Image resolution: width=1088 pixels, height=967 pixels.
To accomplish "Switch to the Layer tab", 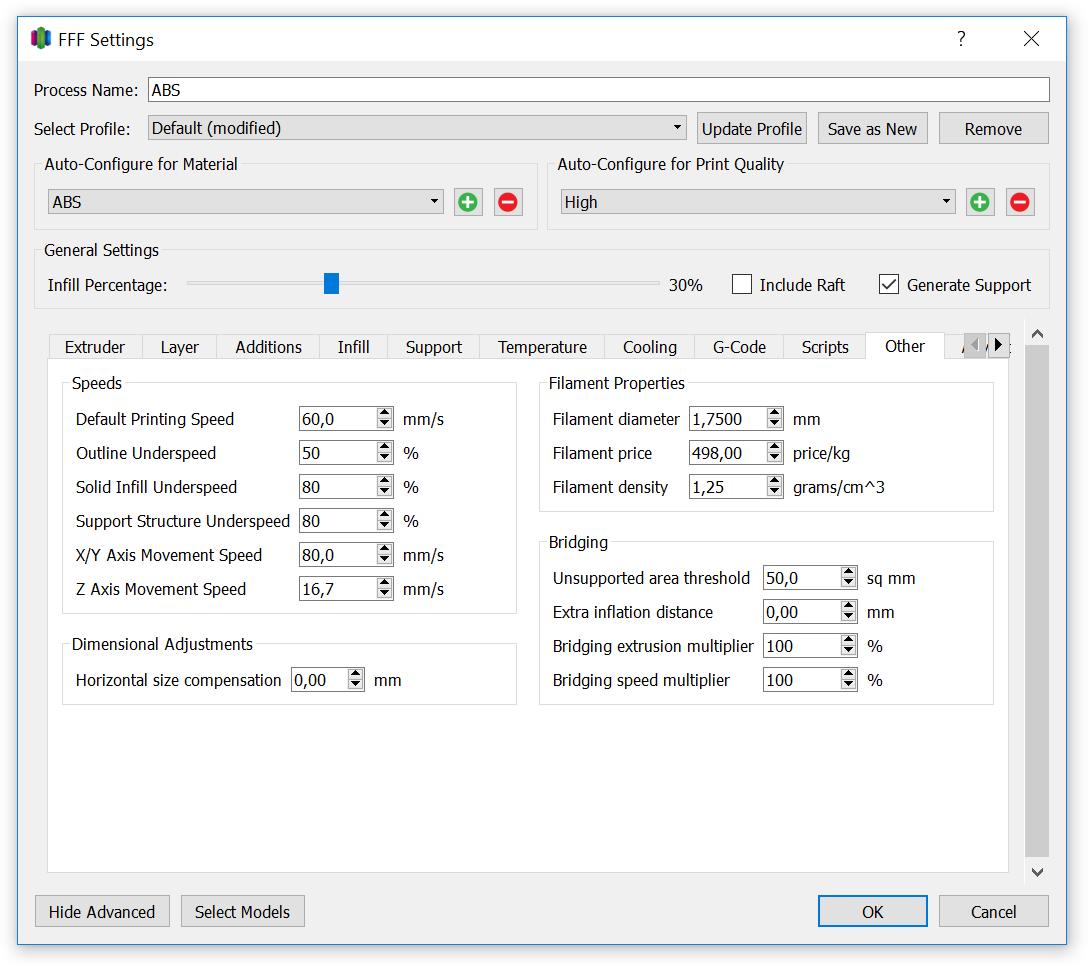I will tap(180, 347).
